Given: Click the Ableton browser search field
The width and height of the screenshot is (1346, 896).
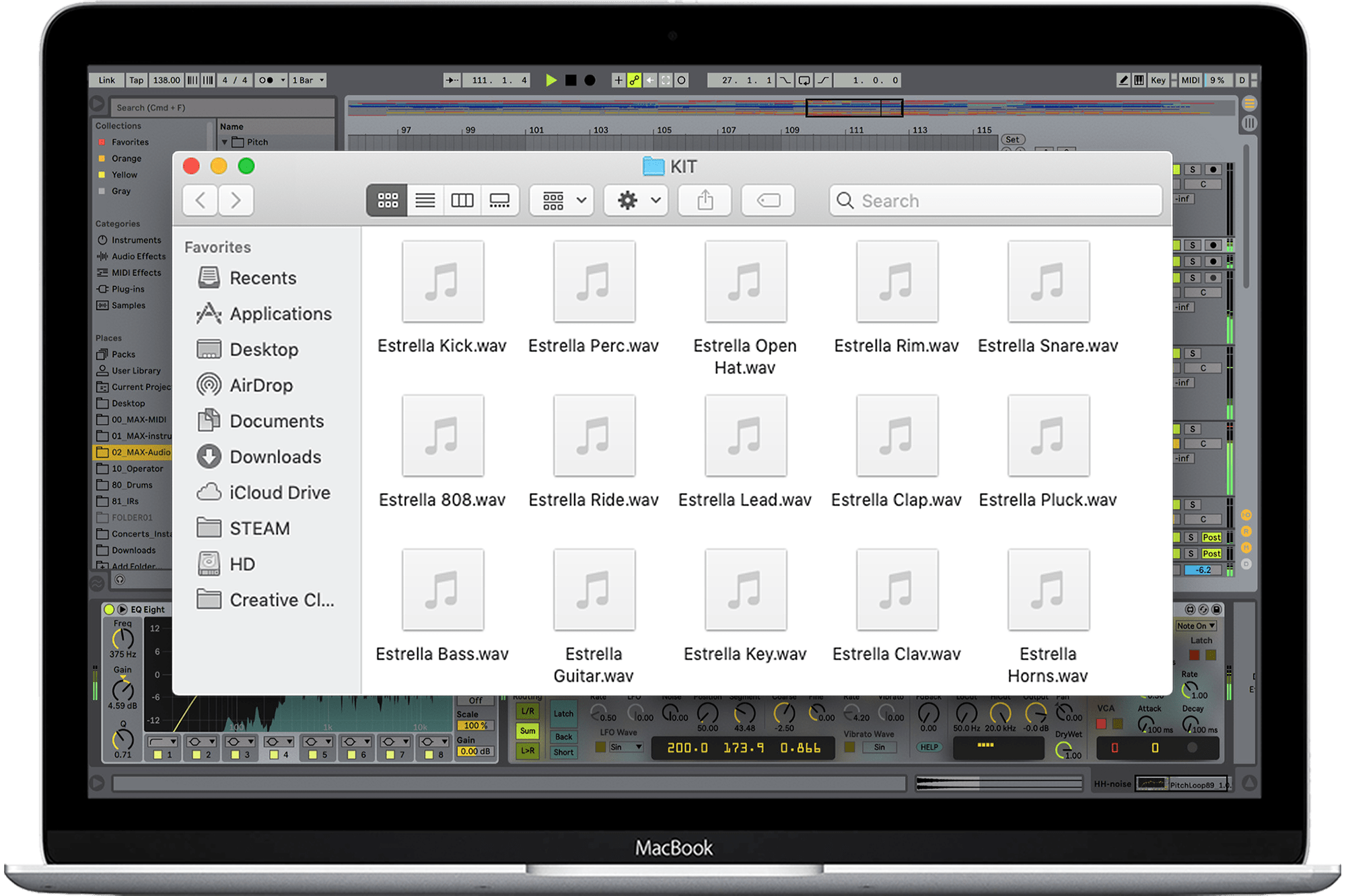Looking at the screenshot, I should 222,108.
